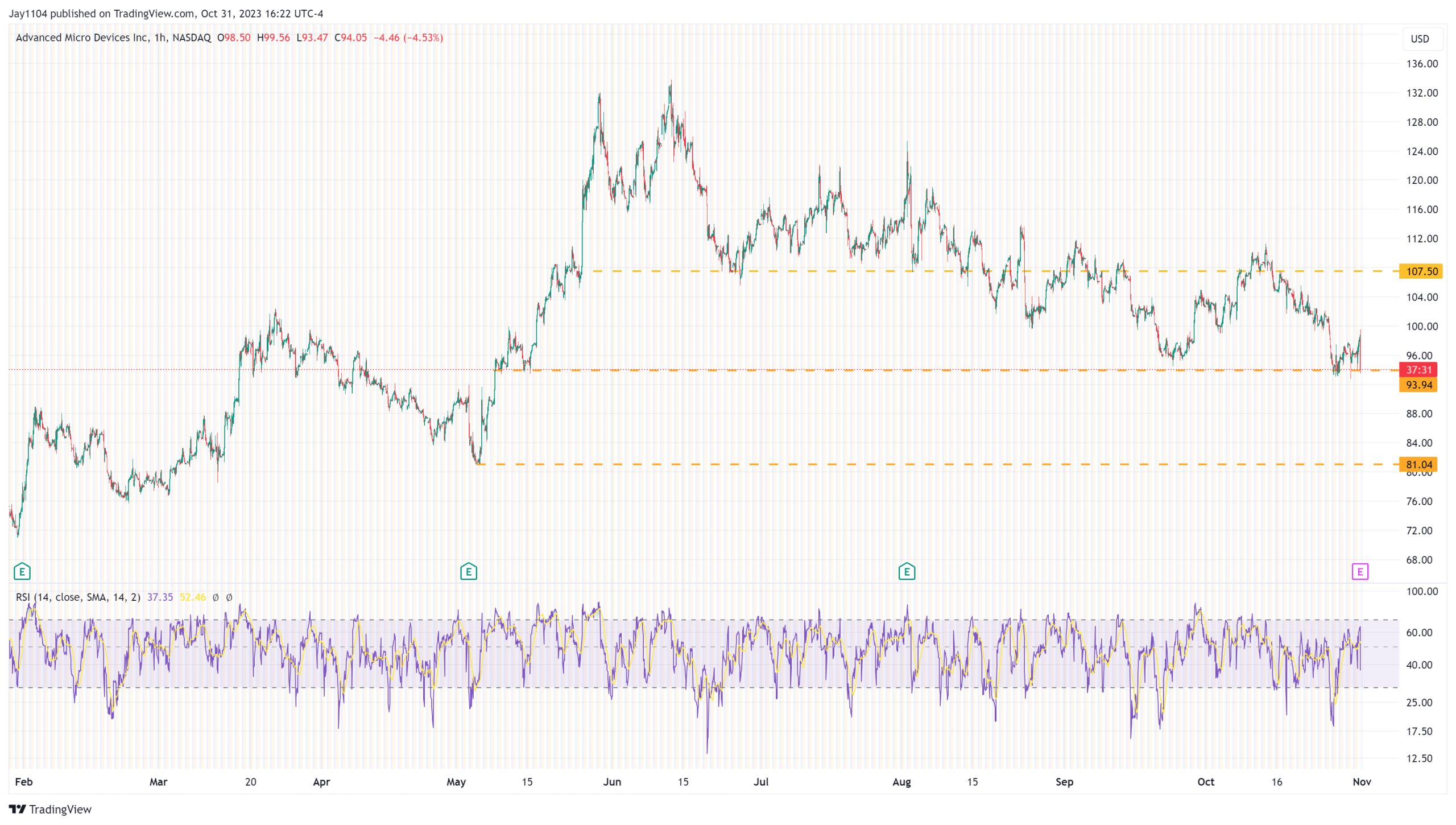This screenshot has width=1456, height=825.
Task: Click the change value −4.46 (−4.53%)
Action: click(408, 38)
